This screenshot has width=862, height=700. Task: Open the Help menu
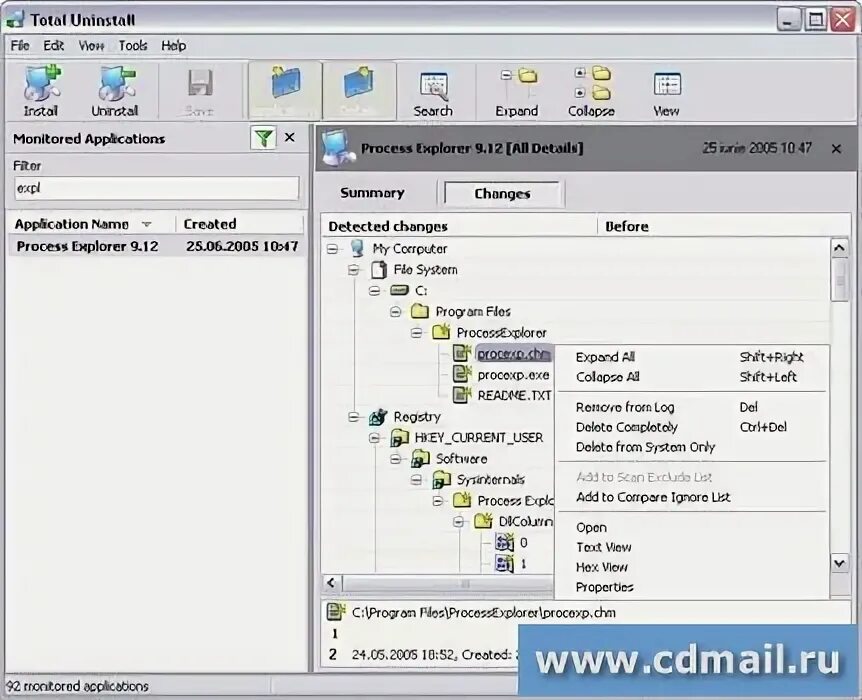click(x=174, y=46)
